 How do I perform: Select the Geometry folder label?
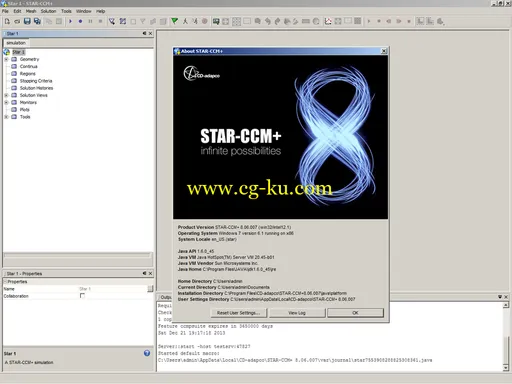pos(29,59)
